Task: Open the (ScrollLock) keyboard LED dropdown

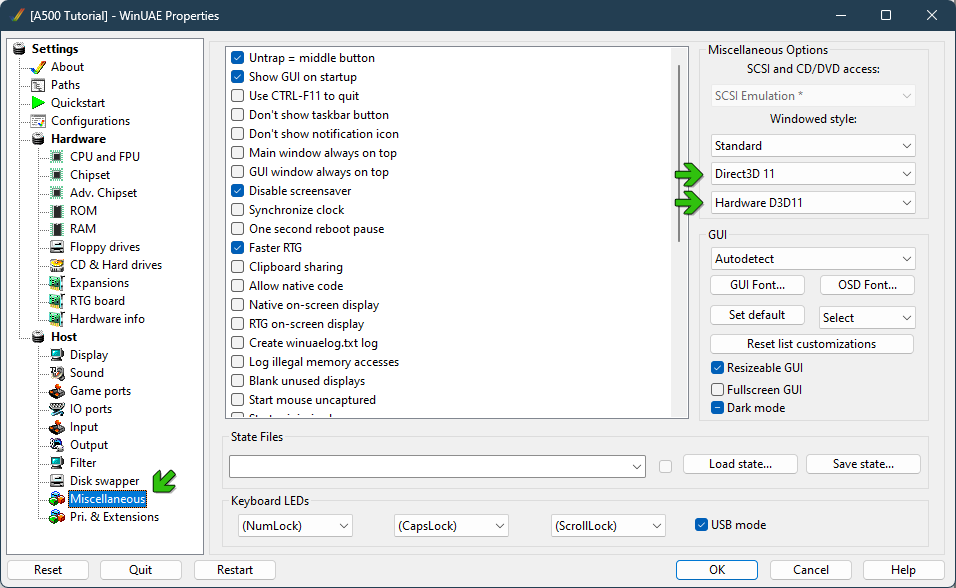Action: click(608, 526)
